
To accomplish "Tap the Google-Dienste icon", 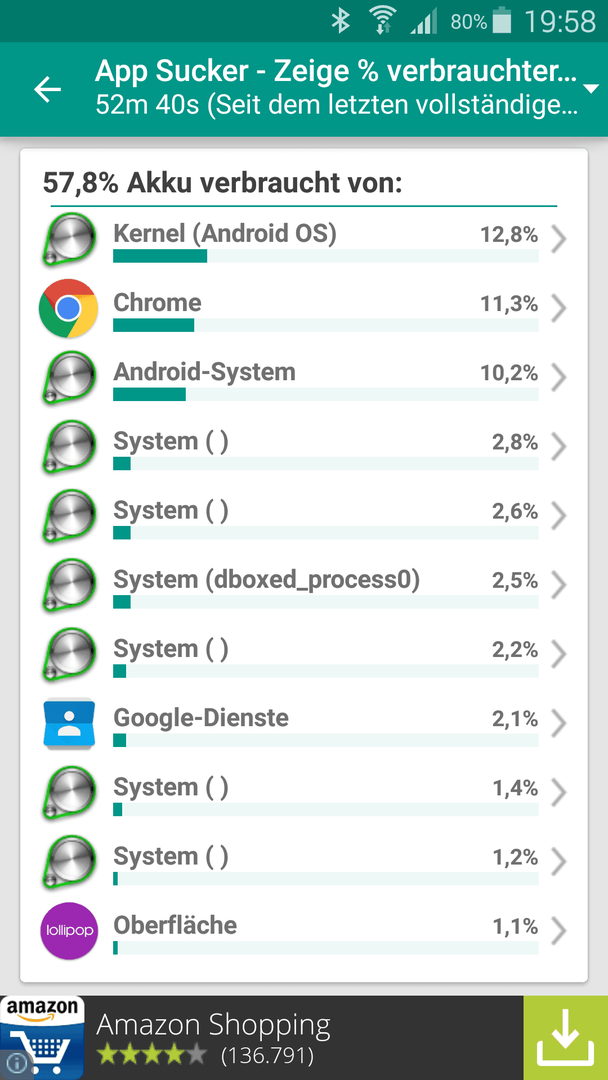I will [67, 723].
